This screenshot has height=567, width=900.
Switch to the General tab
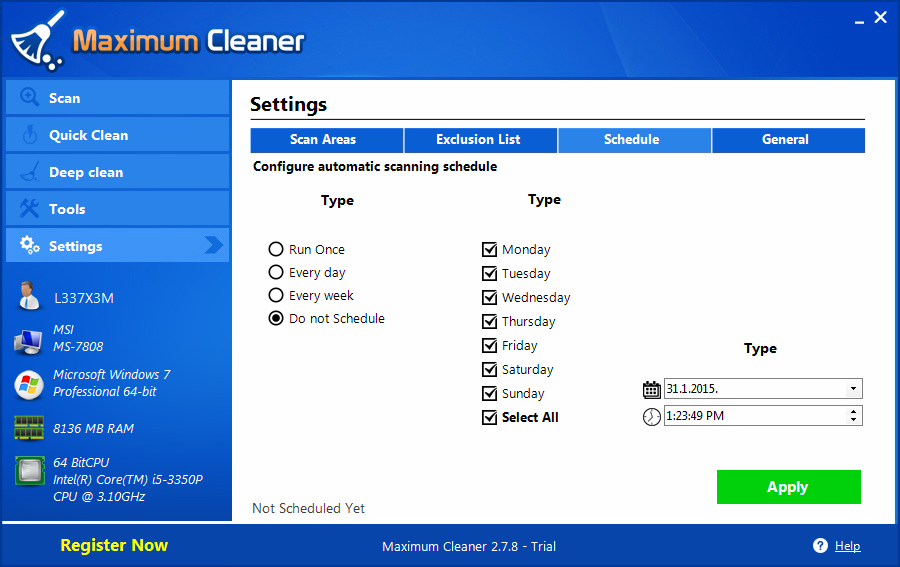788,140
